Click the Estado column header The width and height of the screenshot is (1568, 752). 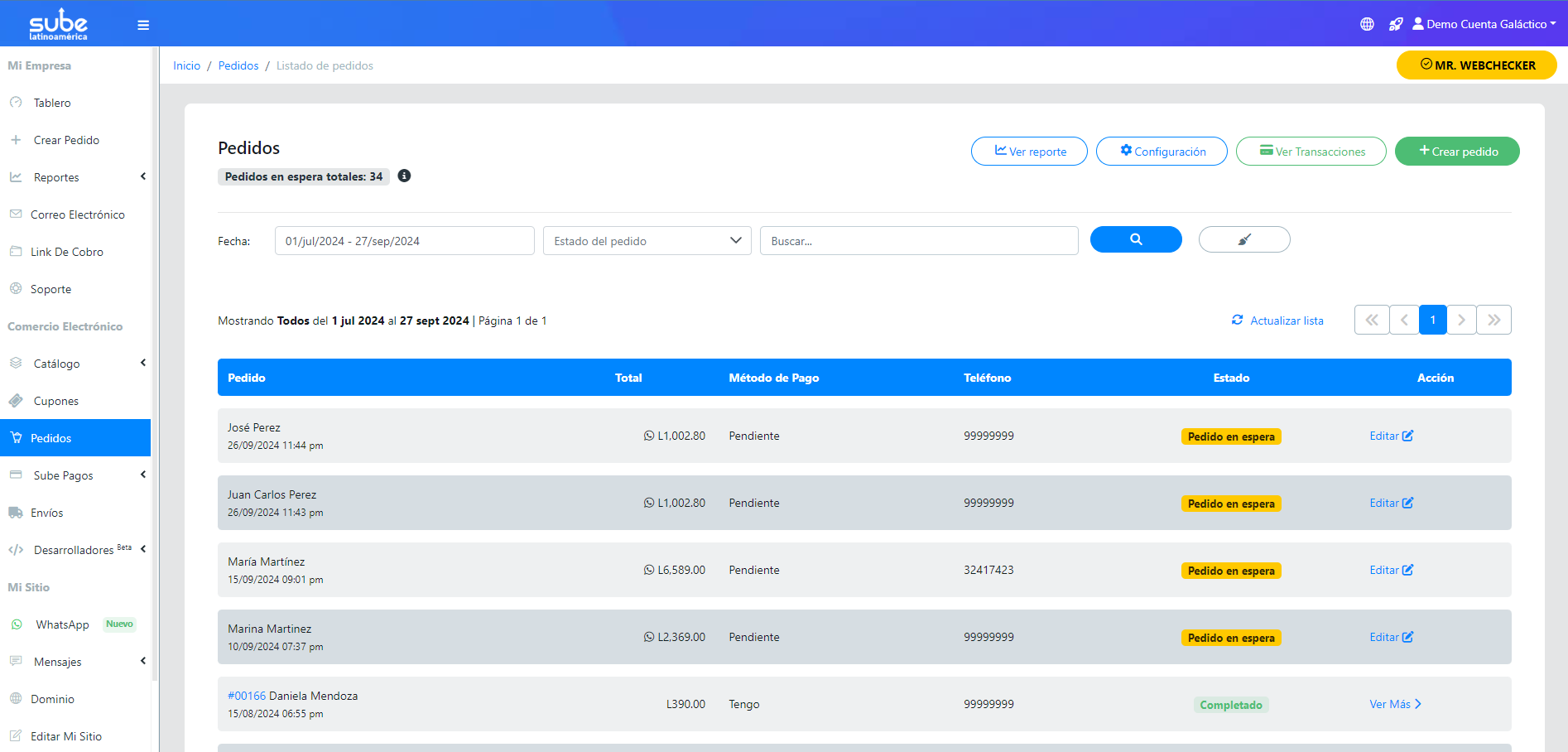pyautogui.click(x=1231, y=378)
